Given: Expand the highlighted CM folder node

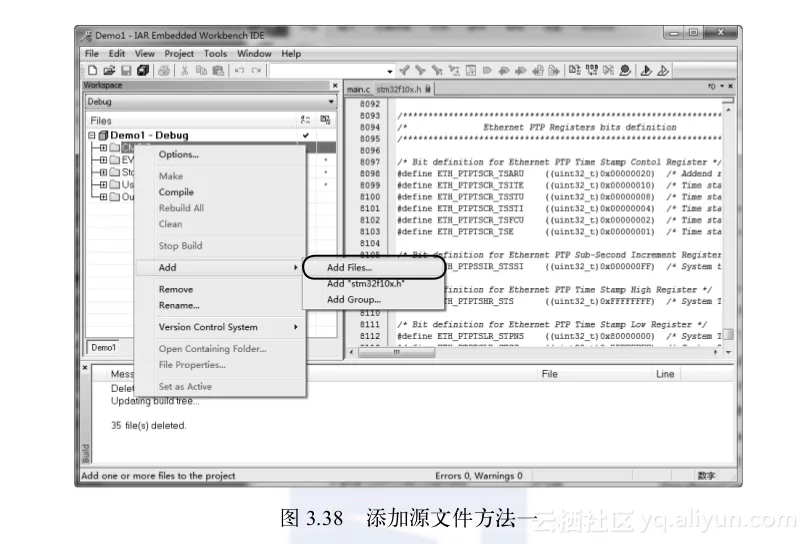Looking at the screenshot, I should coord(103,148).
